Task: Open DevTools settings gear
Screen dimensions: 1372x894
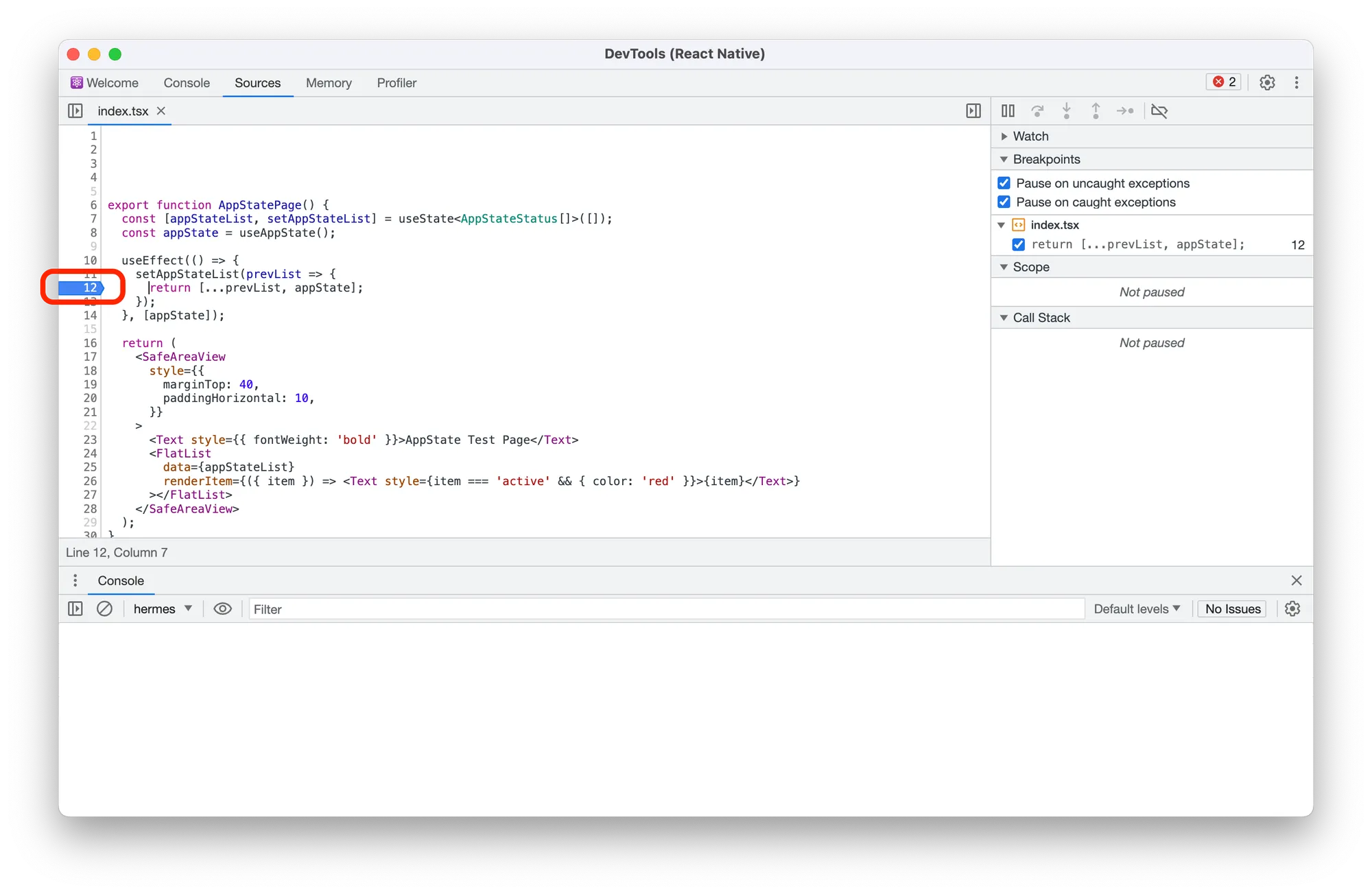Action: click(1267, 82)
